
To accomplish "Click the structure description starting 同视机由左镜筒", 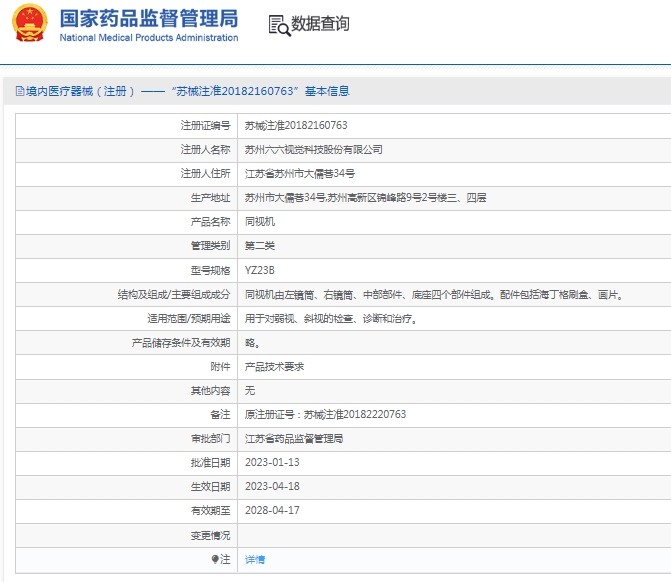I will coord(434,294).
